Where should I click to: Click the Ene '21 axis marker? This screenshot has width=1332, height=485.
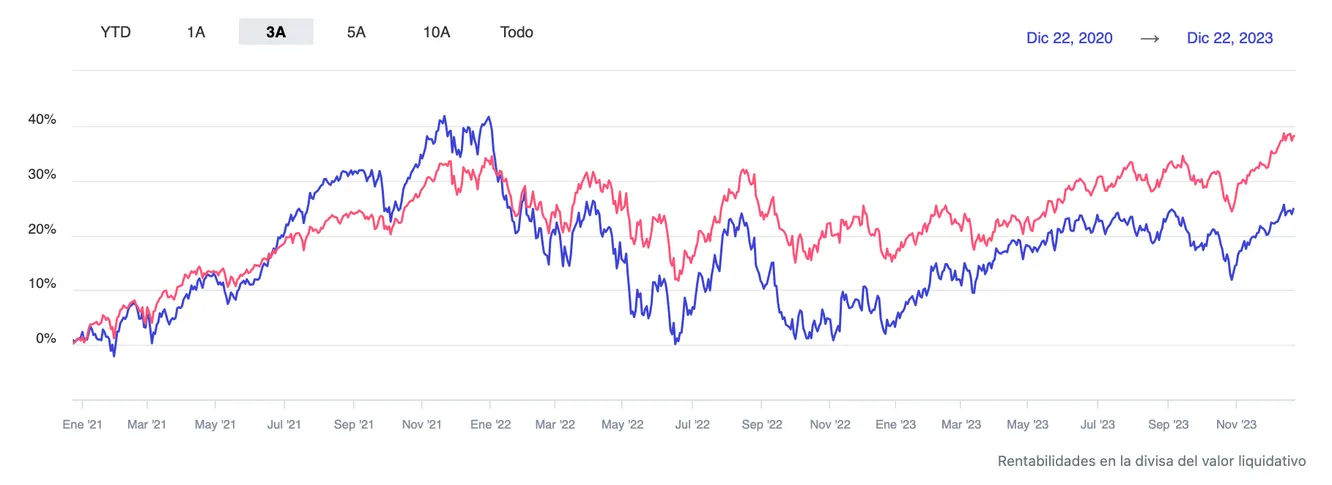[82, 424]
